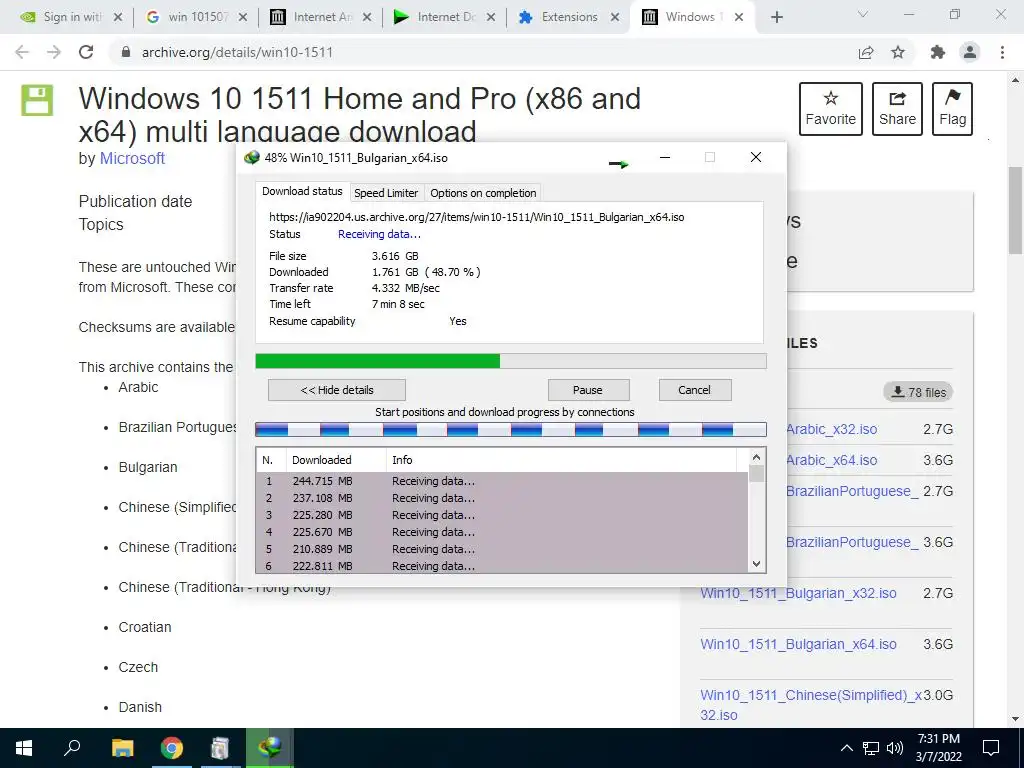Go back with the browser back arrow
The width and height of the screenshot is (1024, 768).
[x=22, y=52]
